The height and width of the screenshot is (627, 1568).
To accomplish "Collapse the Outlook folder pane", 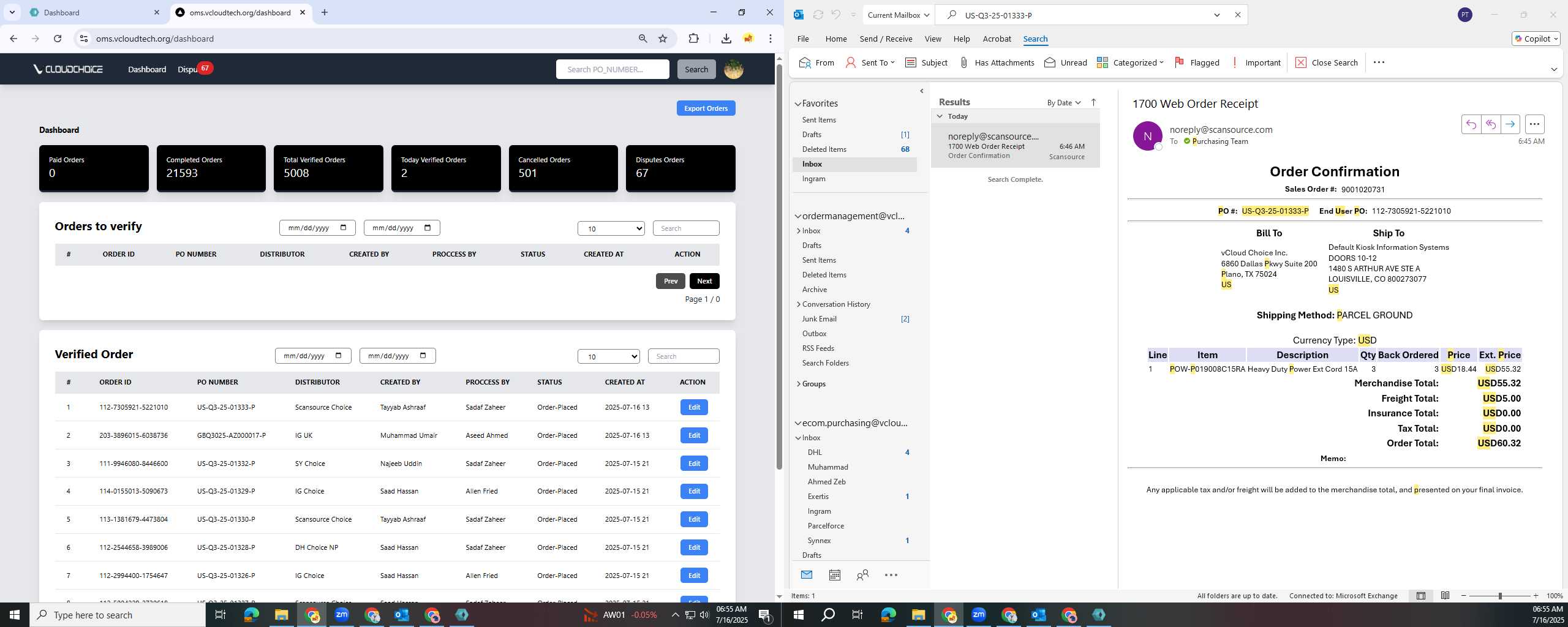I will click(922, 91).
